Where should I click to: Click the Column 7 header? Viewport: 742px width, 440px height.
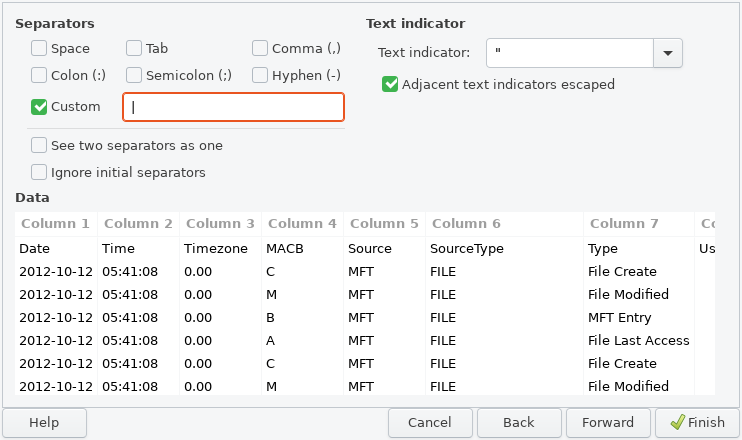pyautogui.click(x=625, y=223)
